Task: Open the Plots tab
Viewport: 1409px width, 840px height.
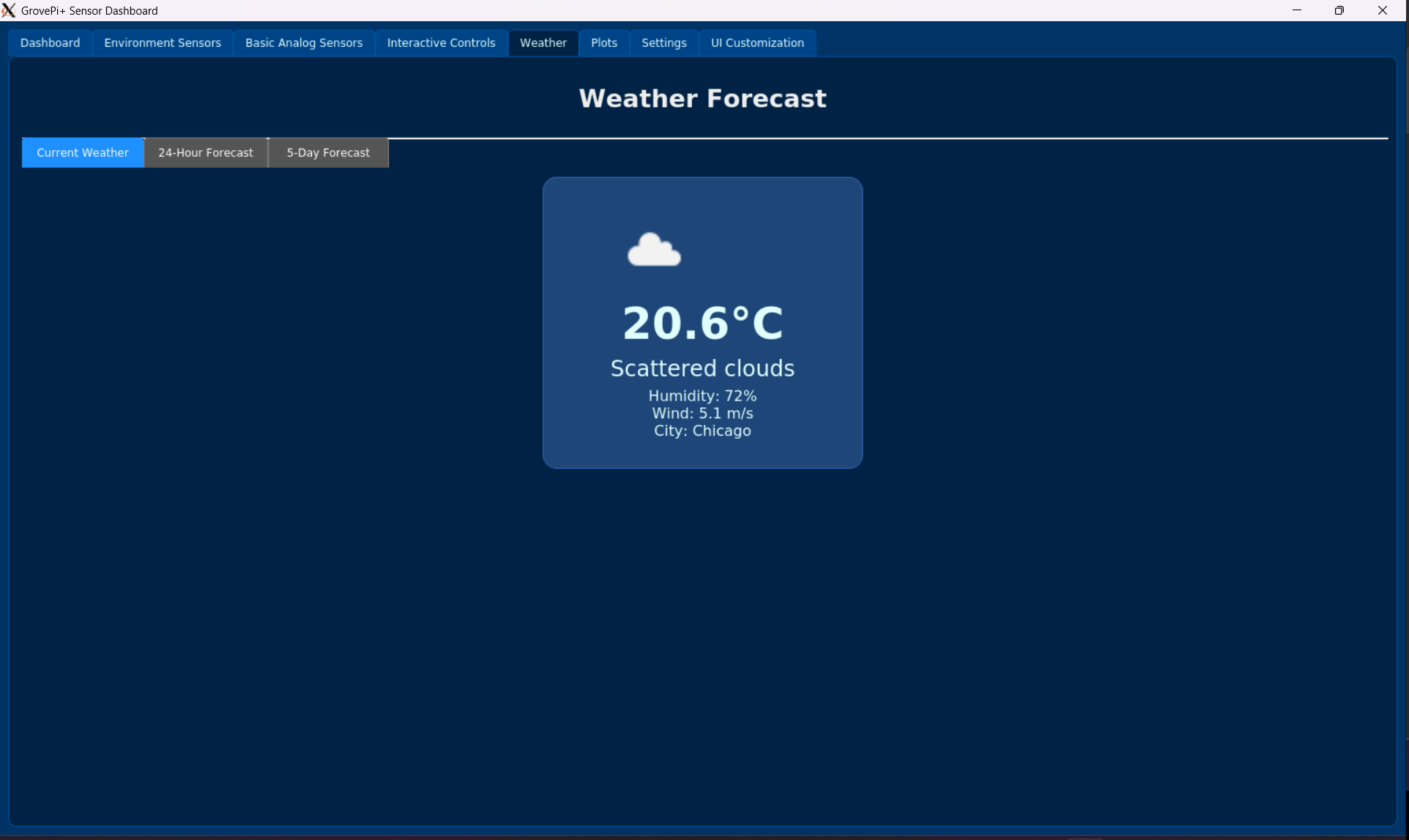Action: coord(603,42)
